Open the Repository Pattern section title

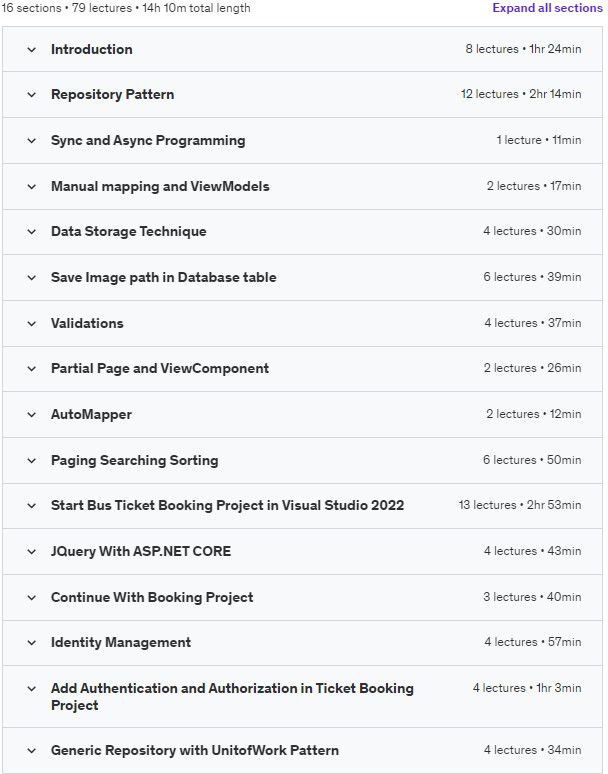[113, 94]
